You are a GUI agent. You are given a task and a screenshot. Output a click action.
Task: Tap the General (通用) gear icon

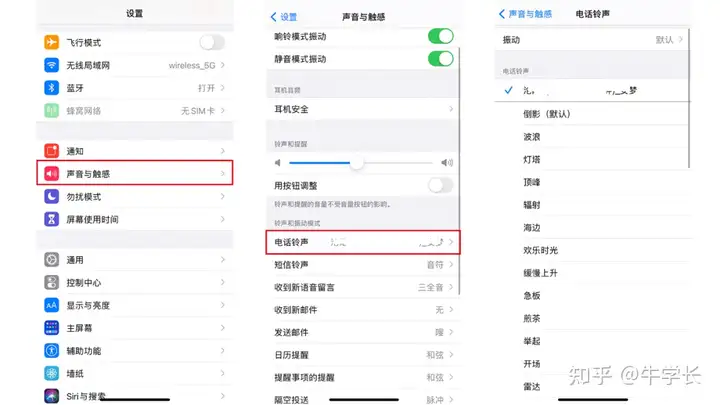click(x=51, y=259)
